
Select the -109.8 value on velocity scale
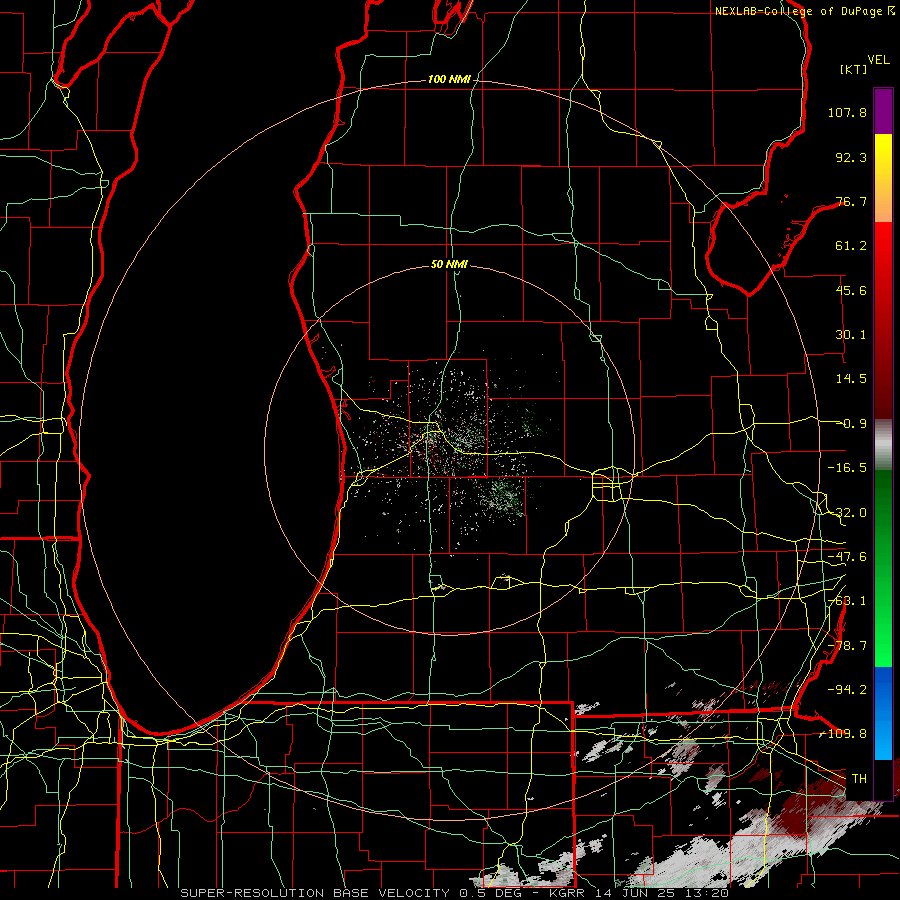coord(844,734)
